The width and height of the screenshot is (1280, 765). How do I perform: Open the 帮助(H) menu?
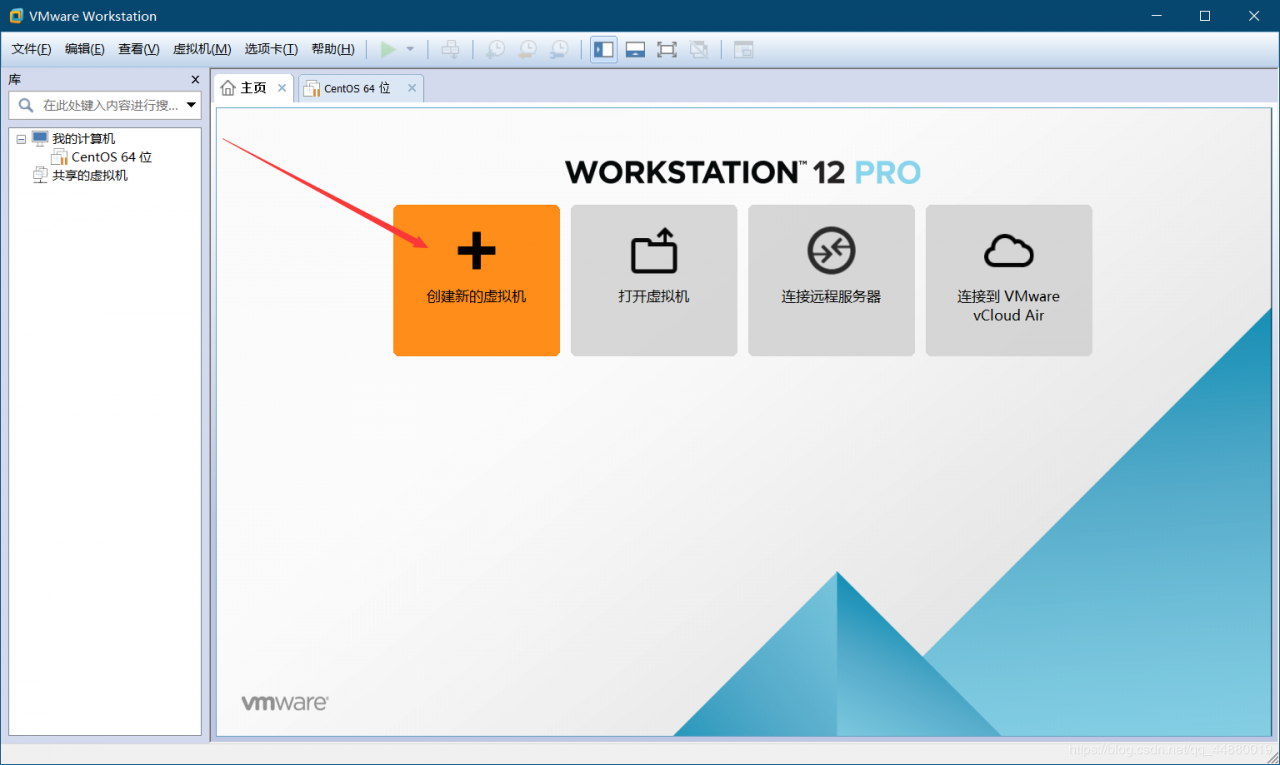333,49
